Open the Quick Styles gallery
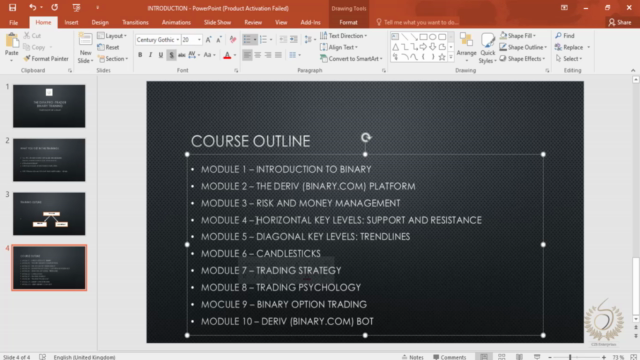Viewport: 640px width, 360px height. tap(487, 48)
